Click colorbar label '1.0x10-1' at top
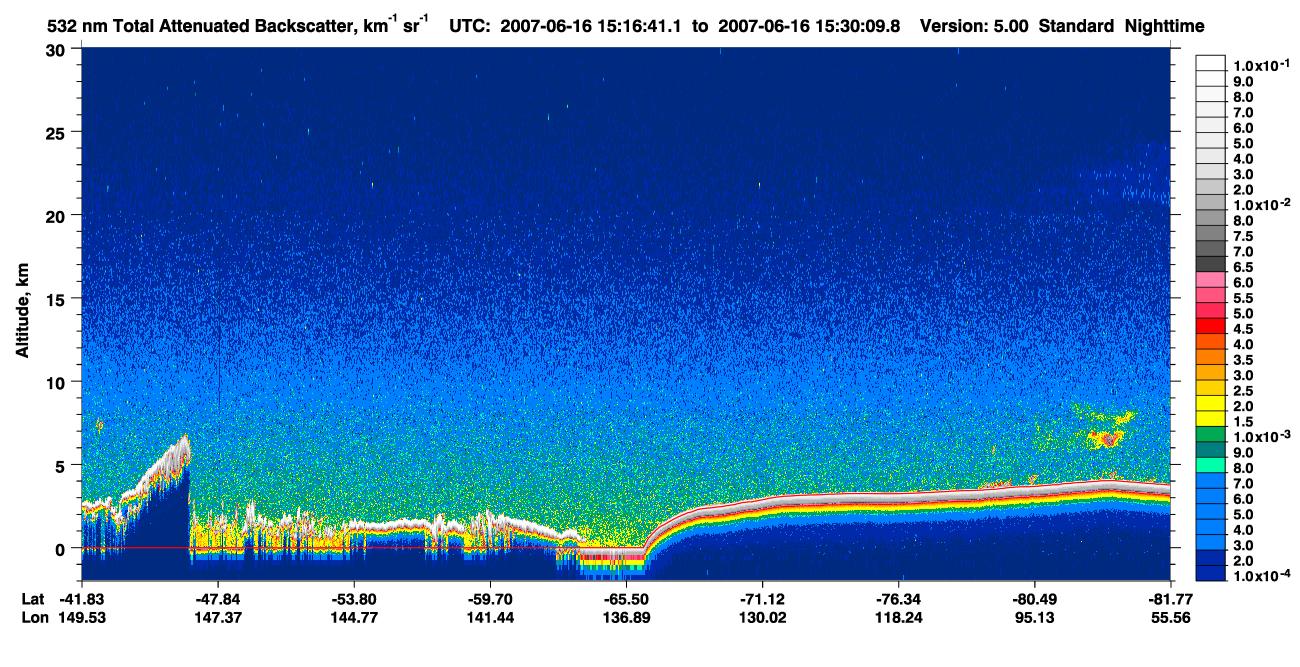This screenshot has height=667, width=1300. pyautogui.click(x=1260, y=64)
